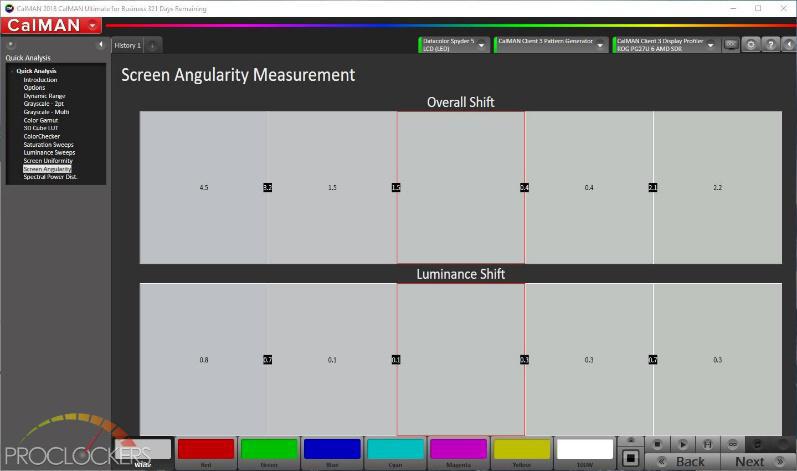The image size is (797, 471).
Task: Open the ColorChecker workflow page
Action: point(42,137)
